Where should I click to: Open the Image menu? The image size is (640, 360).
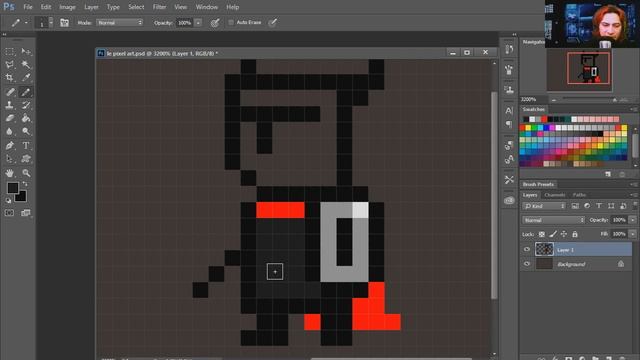tap(67, 7)
